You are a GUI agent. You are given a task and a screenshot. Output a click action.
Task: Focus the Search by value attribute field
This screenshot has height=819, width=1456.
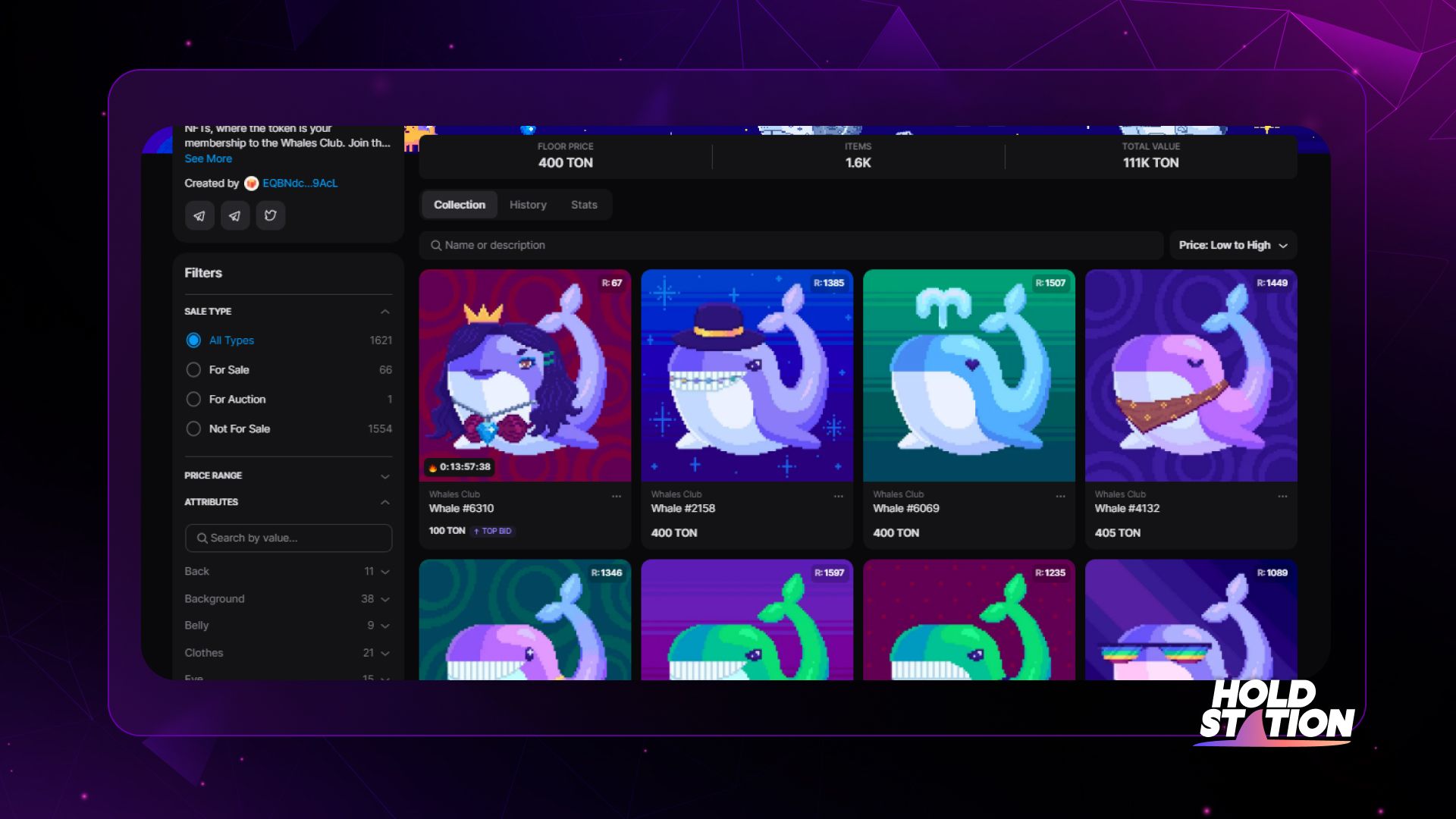[x=289, y=538]
